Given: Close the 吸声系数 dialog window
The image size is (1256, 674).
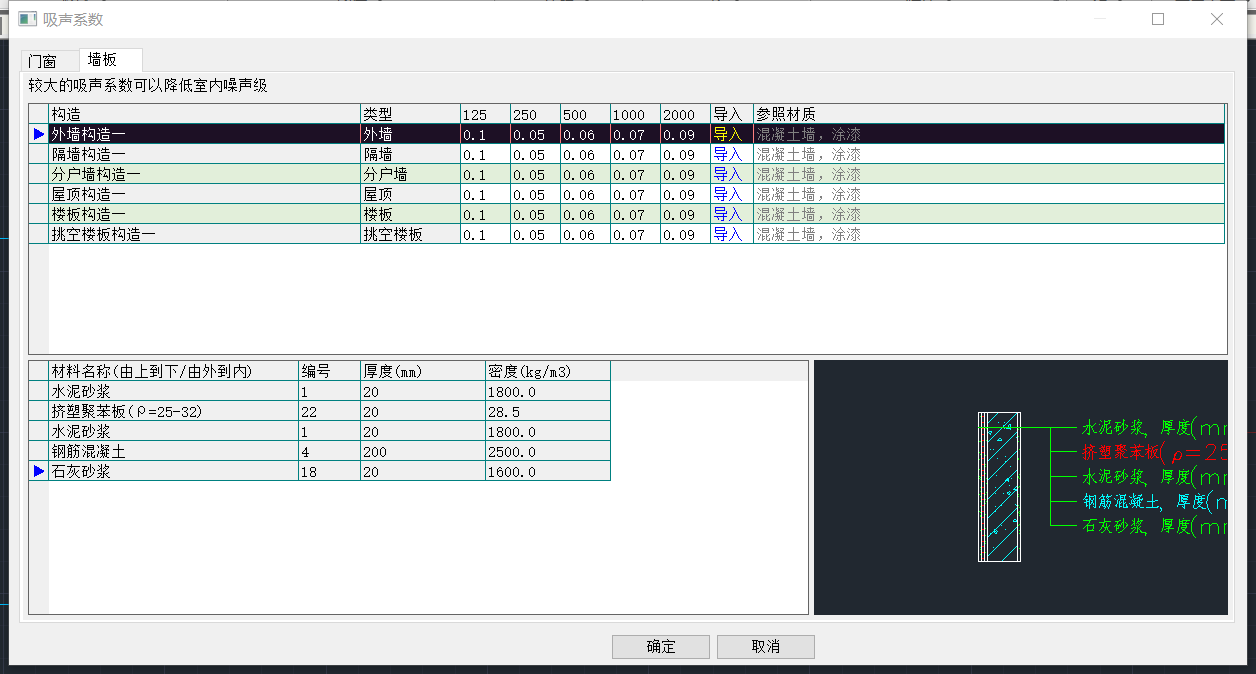Looking at the screenshot, I should tap(1217, 19).
